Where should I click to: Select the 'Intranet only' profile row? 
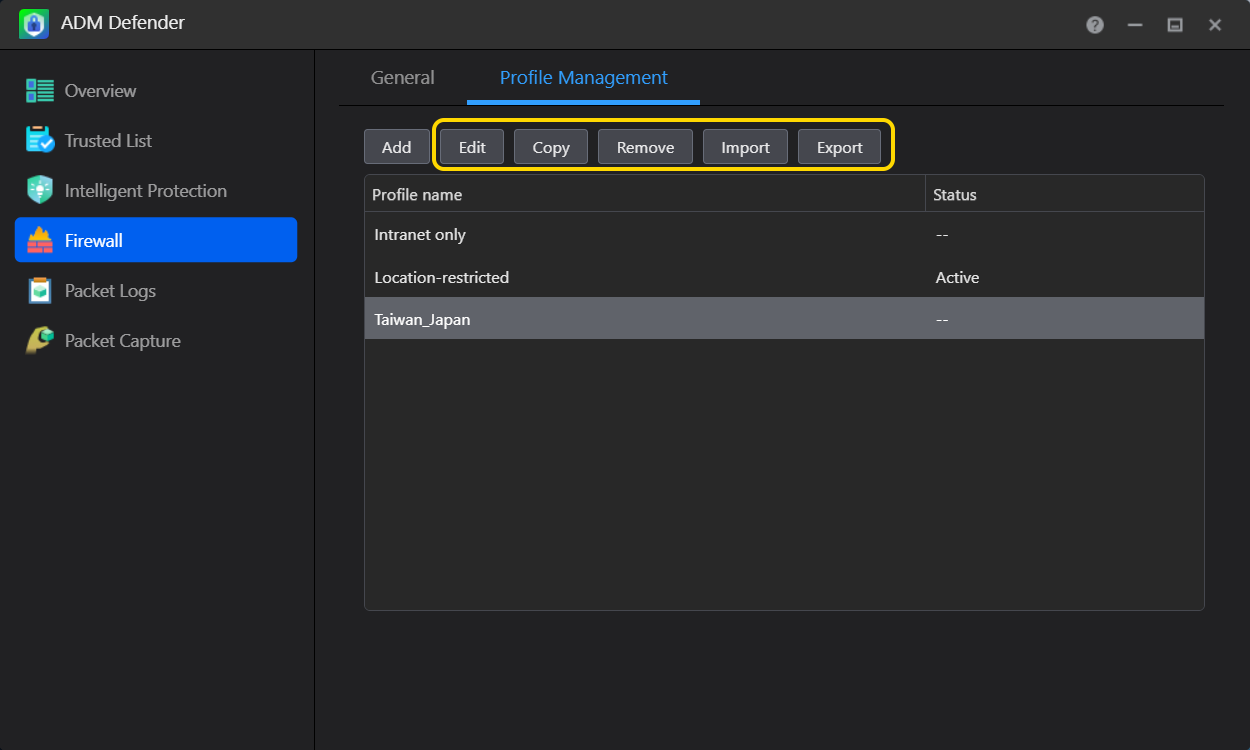point(784,235)
